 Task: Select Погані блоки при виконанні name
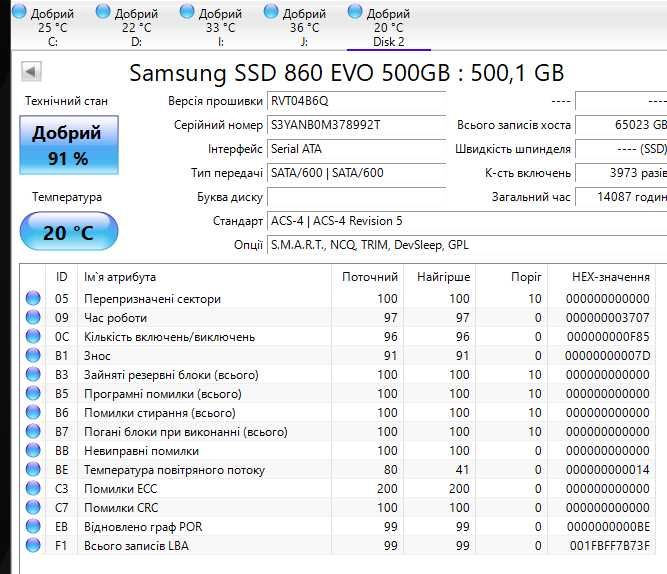click(x=185, y=432)
